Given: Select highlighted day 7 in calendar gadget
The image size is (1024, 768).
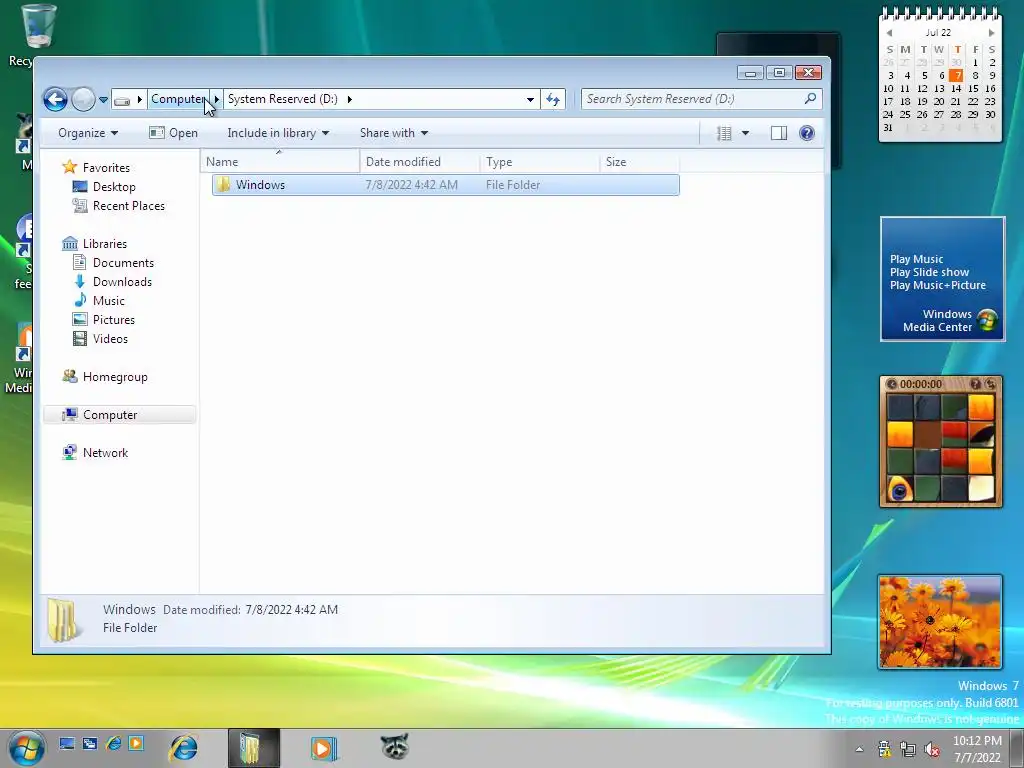Looking at the screenshot, I should pyautogui.click(x=956, y=75).
